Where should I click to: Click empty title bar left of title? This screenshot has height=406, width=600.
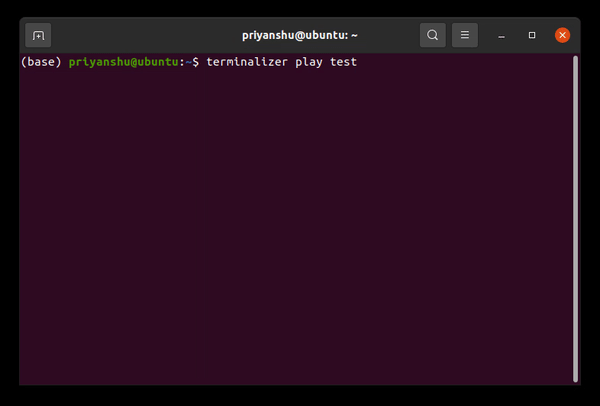(140, 35)
